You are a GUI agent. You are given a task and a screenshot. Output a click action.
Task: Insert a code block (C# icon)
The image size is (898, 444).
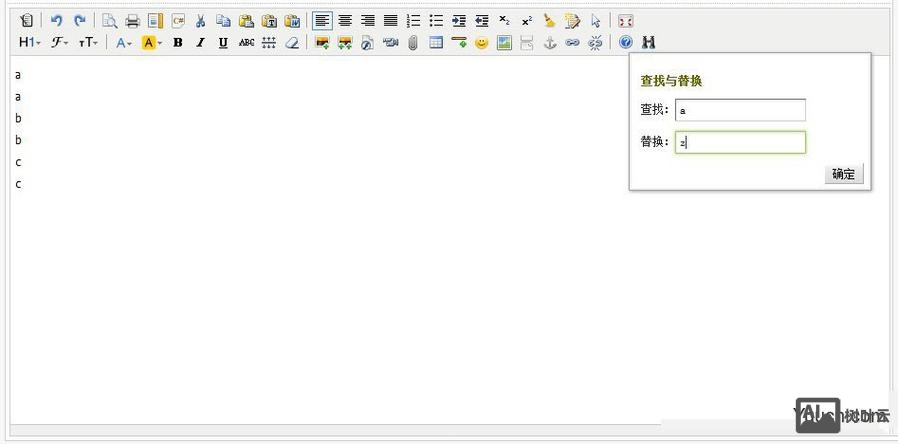point(179,21)
